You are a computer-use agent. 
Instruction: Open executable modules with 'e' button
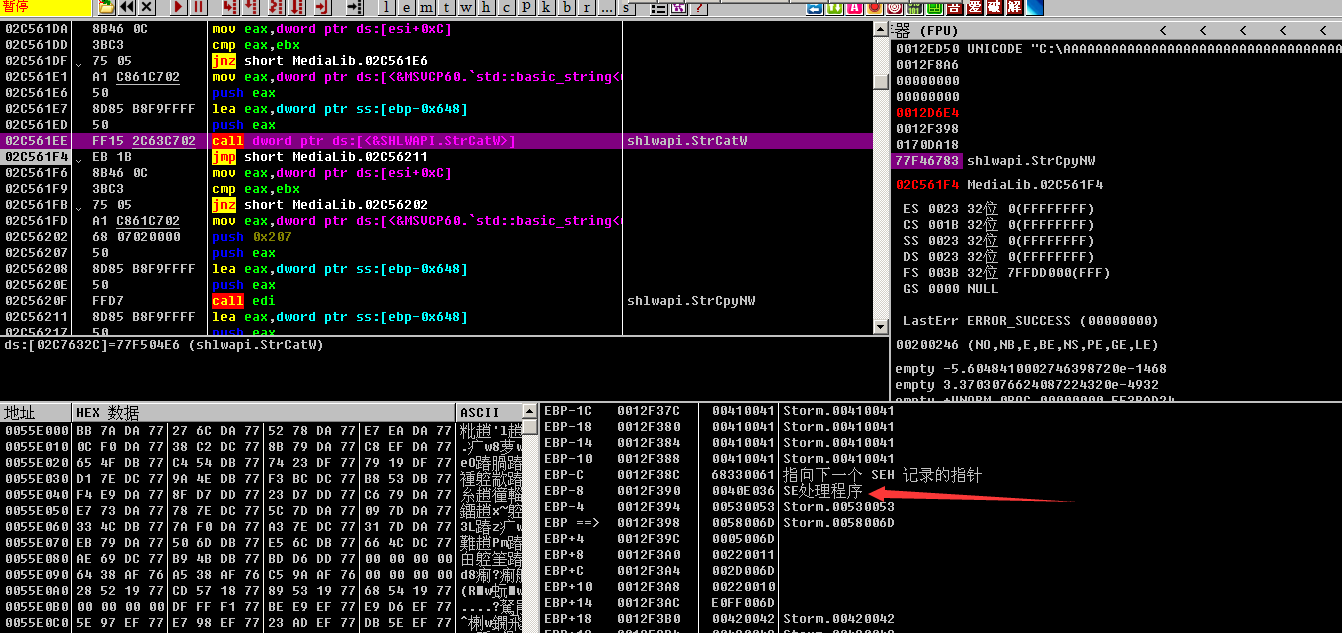(408, 8)
